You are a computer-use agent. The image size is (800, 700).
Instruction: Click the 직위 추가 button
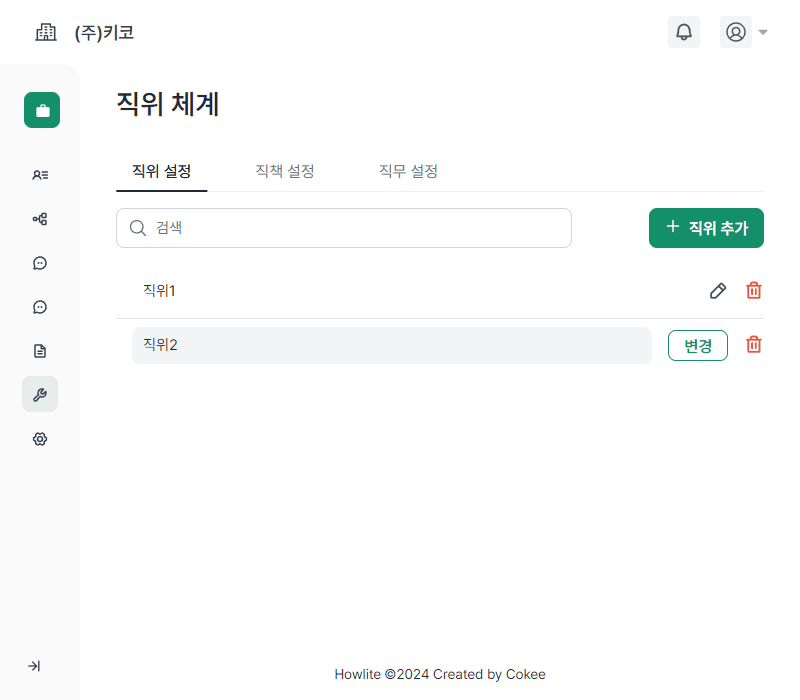[x=706, y=228]
